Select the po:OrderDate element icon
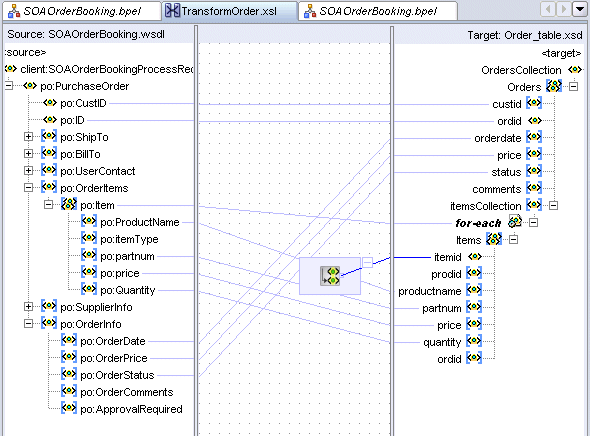 coord(69,340)
